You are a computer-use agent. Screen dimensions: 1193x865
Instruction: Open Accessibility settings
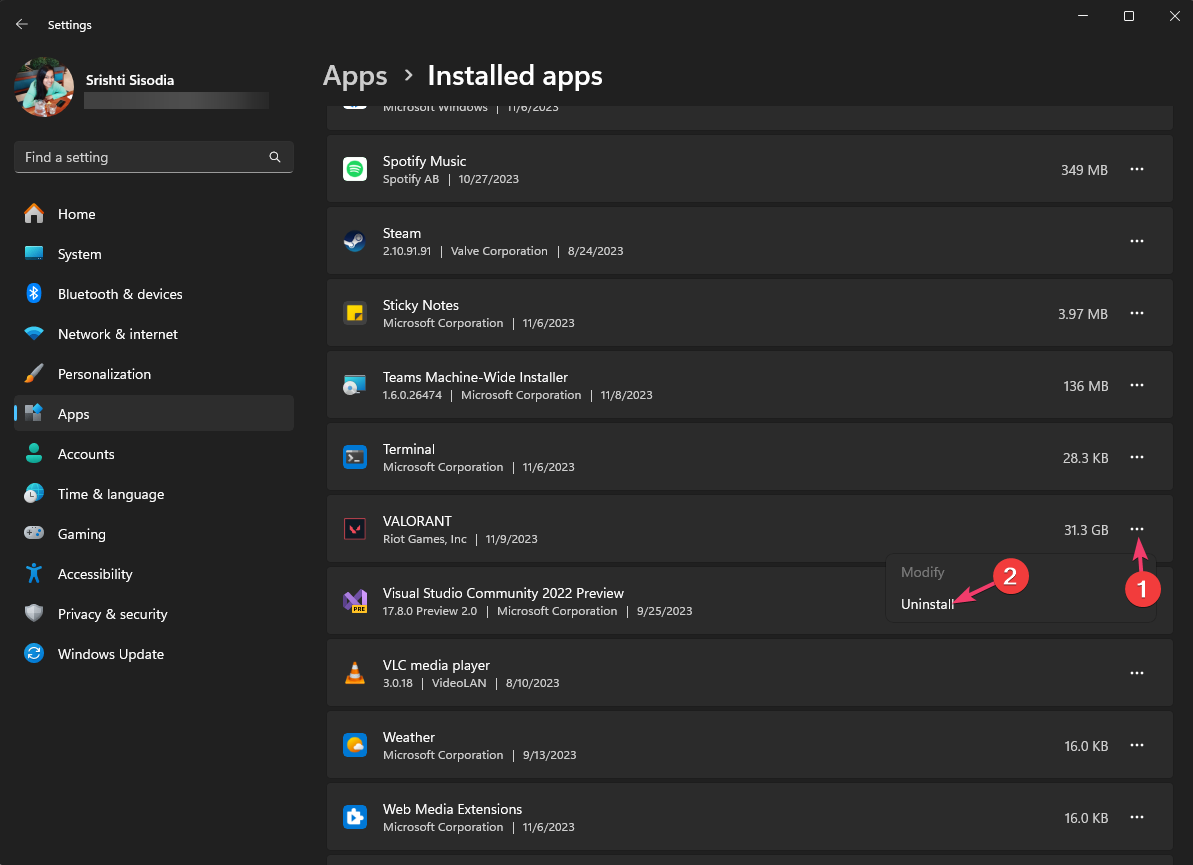pos(154,574)
